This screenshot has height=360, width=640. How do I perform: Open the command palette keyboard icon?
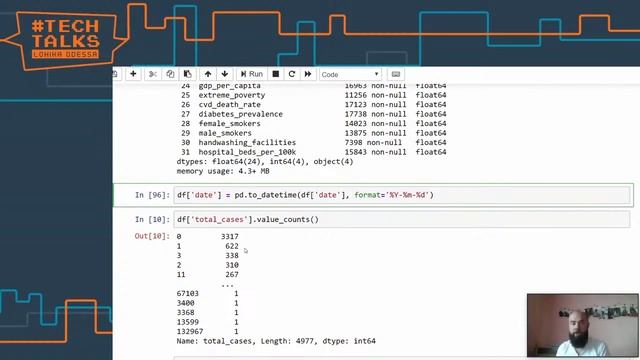click(x=396, y=74)
